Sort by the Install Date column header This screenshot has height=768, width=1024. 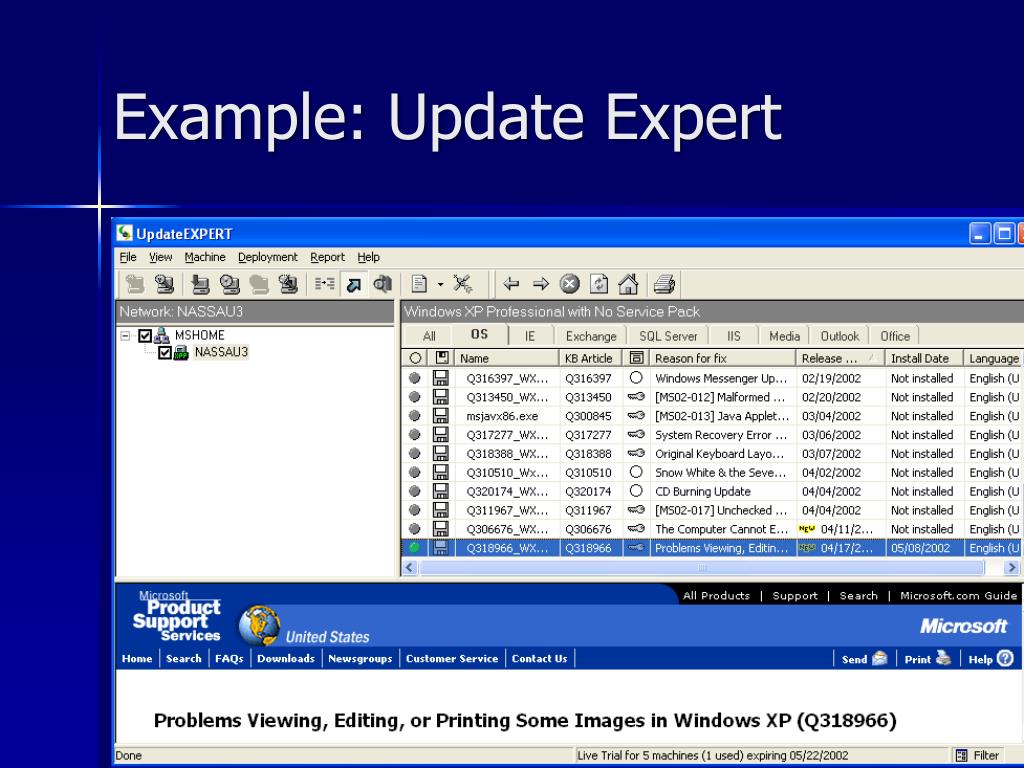coord(924,358)
